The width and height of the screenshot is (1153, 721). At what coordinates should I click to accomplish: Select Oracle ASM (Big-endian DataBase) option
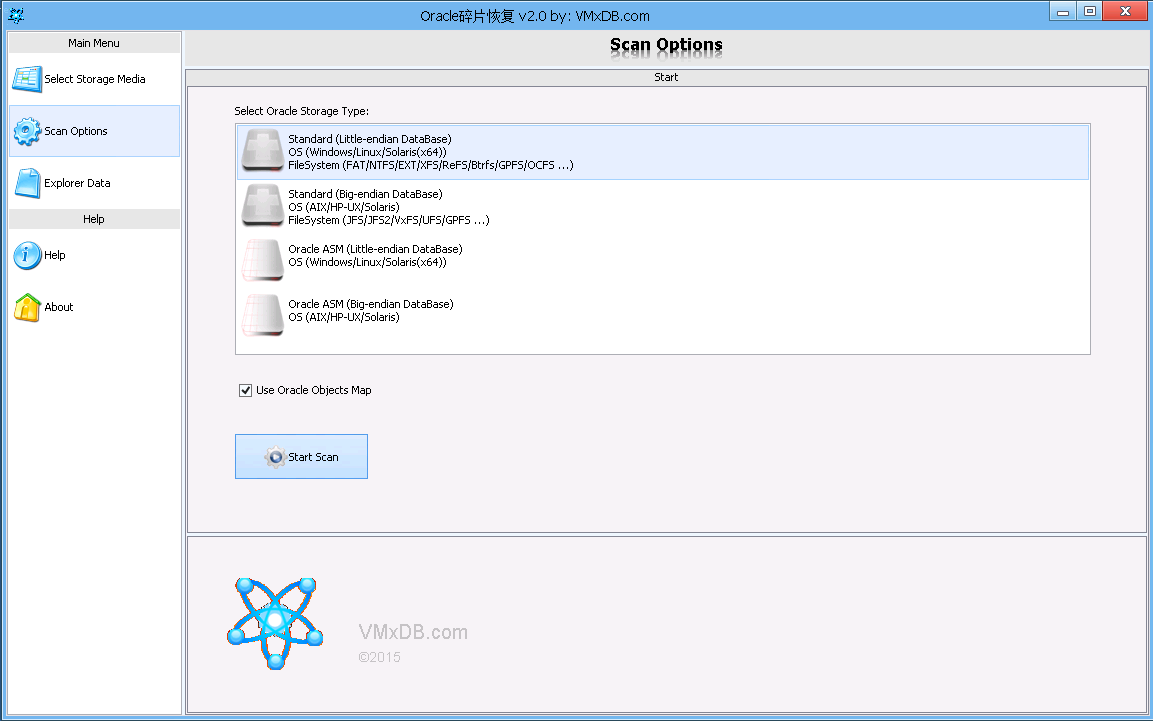(663, 317)
